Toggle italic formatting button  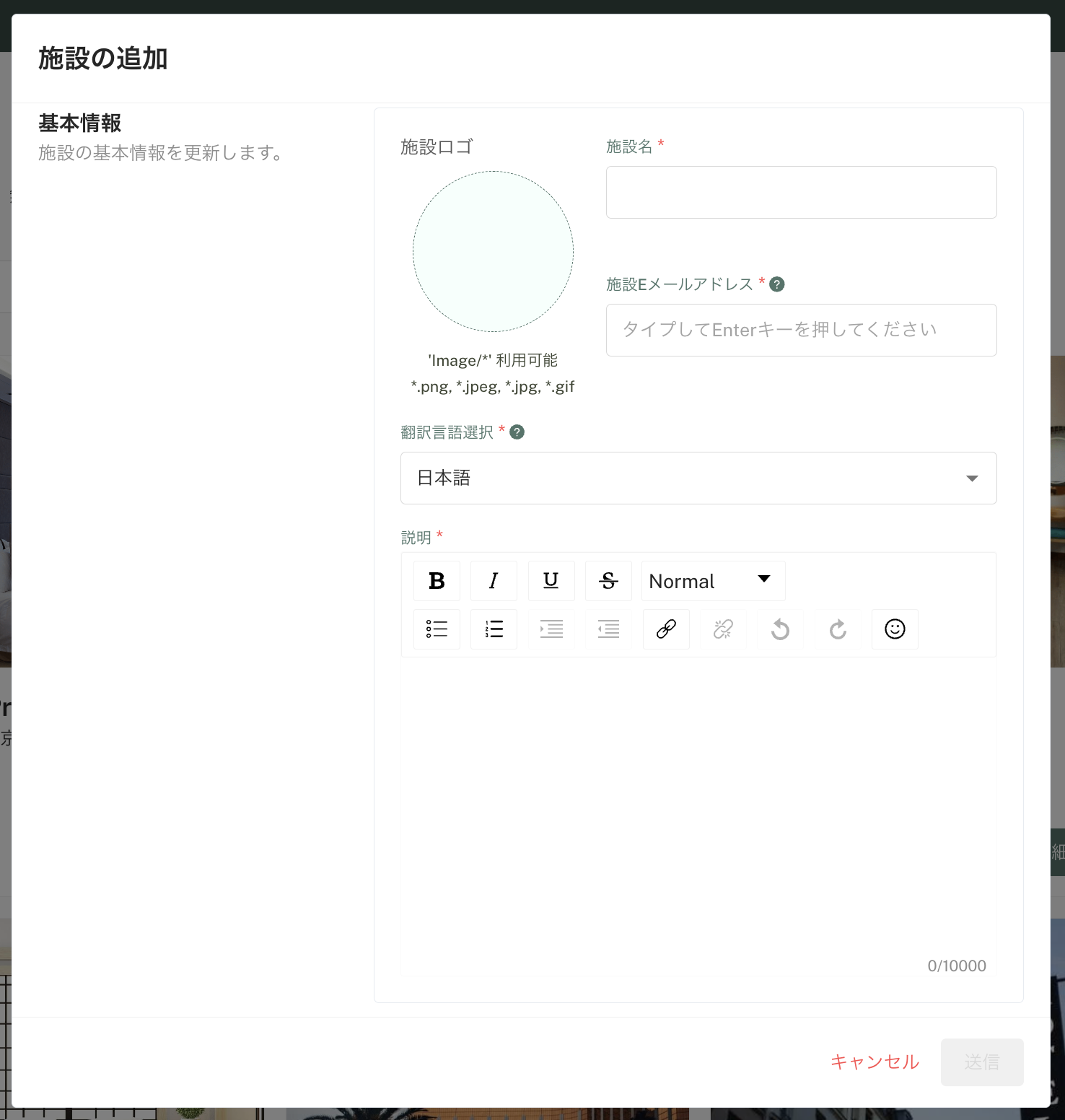click(494, 581)
